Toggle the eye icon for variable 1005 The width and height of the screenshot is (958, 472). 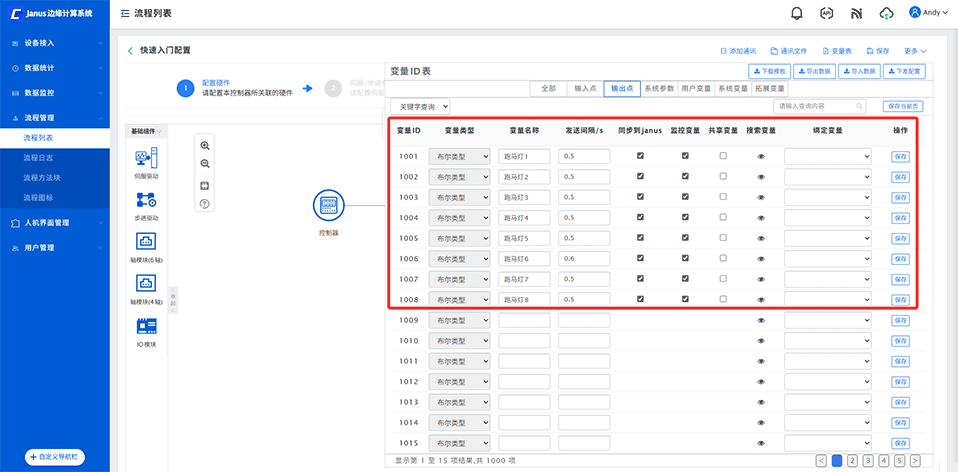761,238
